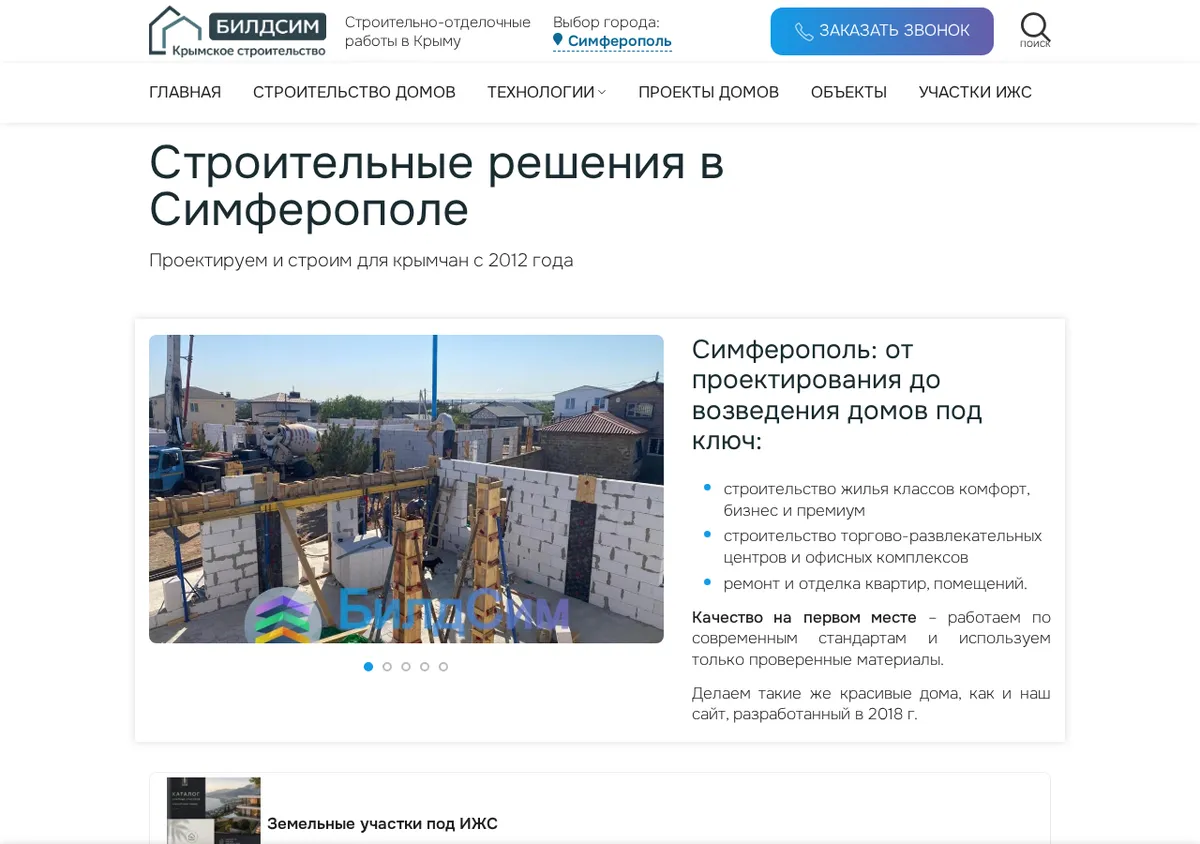Expand the ТЕХНОЛОГИИ menu chevron
1200x844 pixels.
(x=602, y=93)
